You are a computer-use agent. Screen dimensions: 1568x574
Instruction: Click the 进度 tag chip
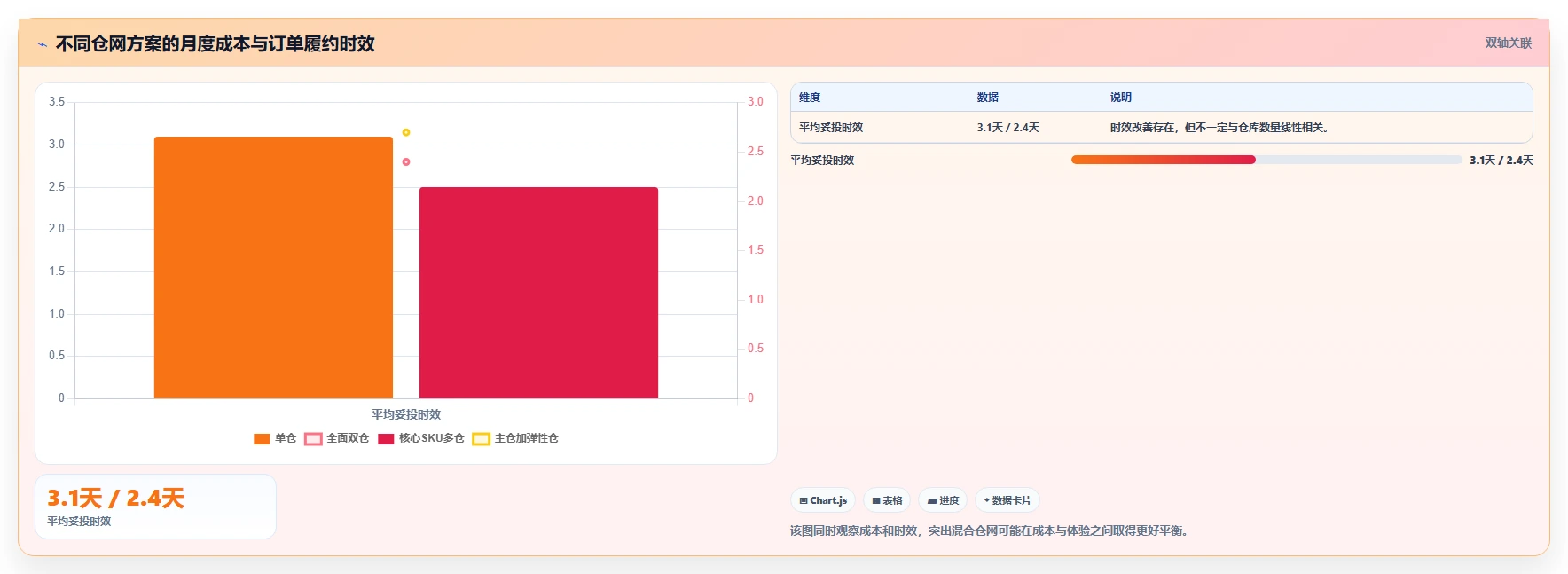tap(943, 500)
